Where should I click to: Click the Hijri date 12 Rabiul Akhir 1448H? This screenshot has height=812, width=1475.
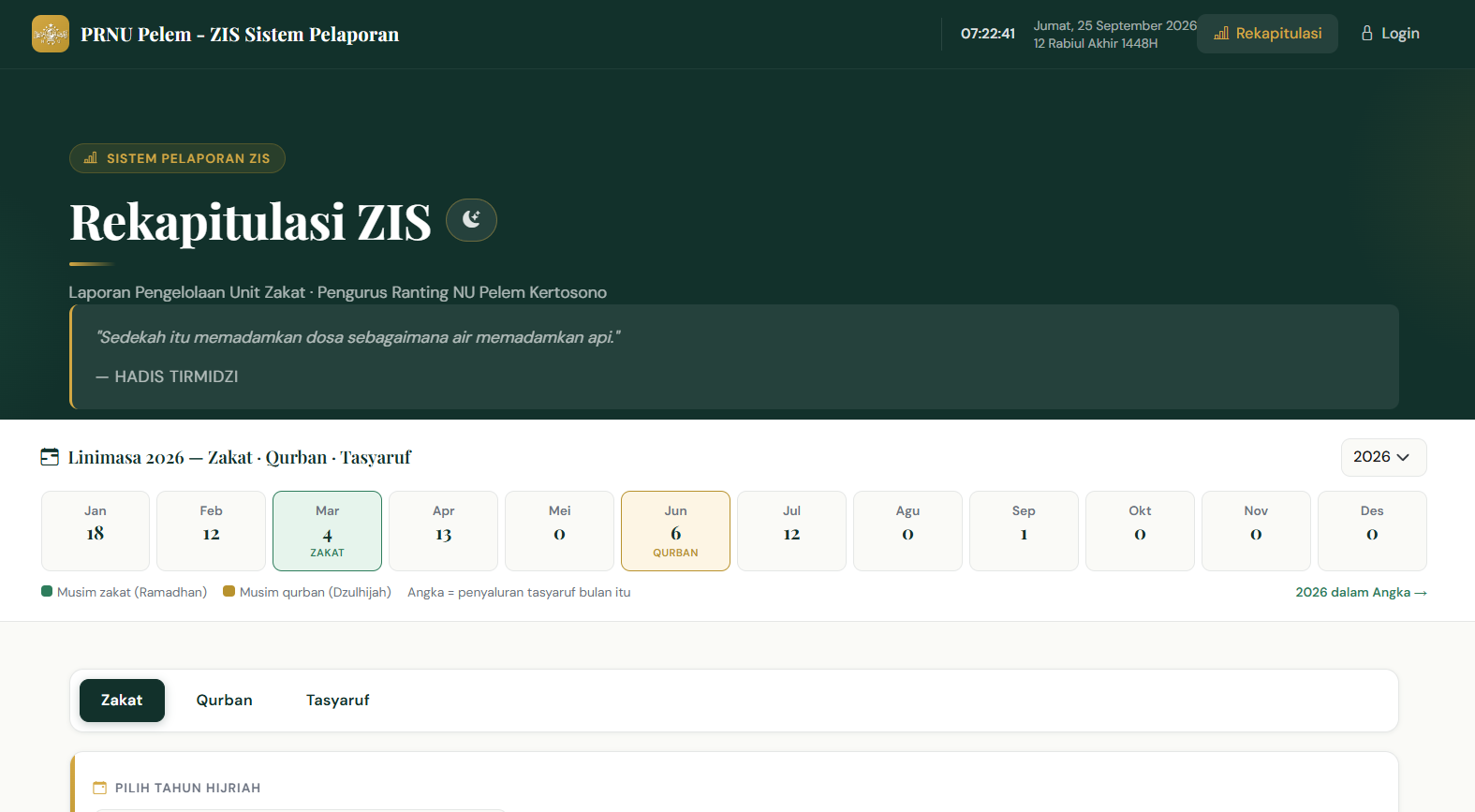tap(1096, 43)
